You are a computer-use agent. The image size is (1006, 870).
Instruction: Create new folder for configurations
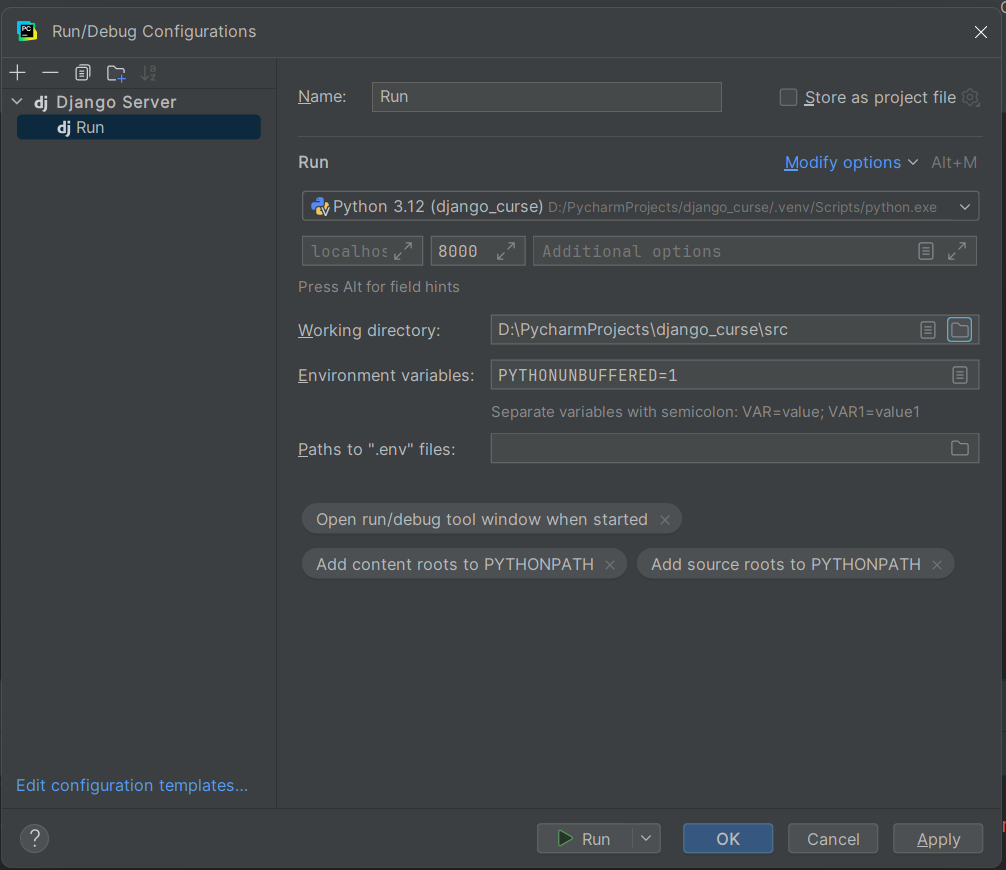pos(116,73)
